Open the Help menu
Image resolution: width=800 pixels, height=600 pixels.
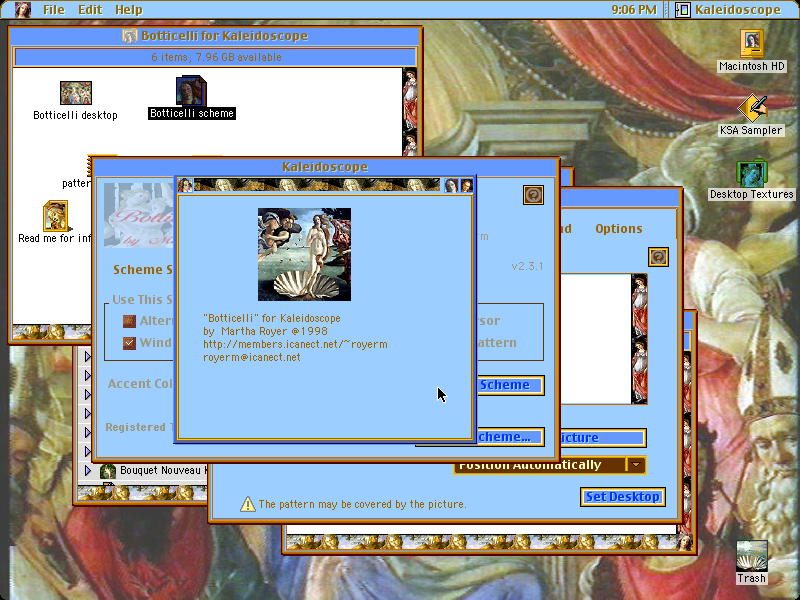tap(129, 10)
